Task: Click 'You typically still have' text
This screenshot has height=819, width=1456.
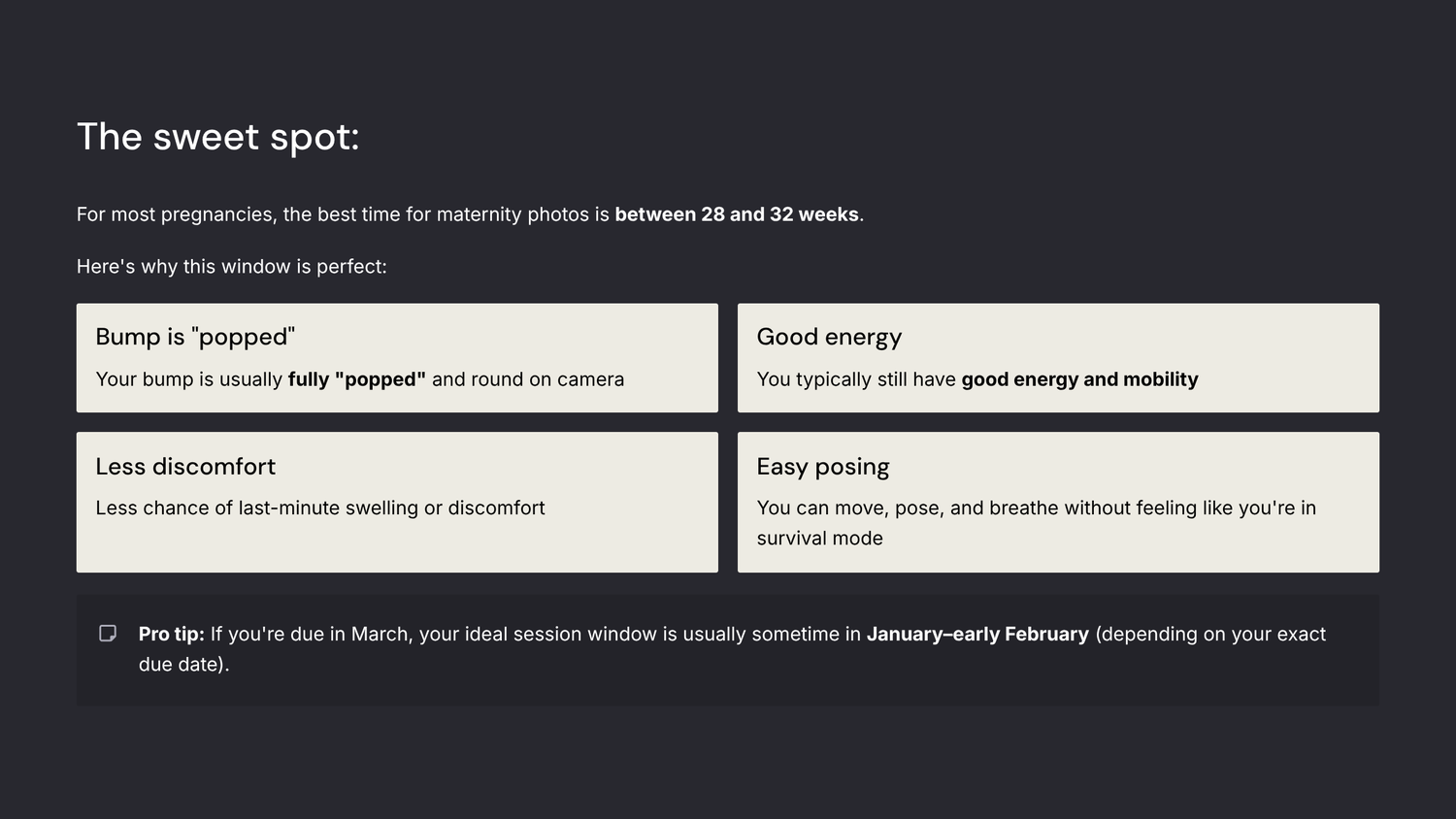Action: [856, 379]
